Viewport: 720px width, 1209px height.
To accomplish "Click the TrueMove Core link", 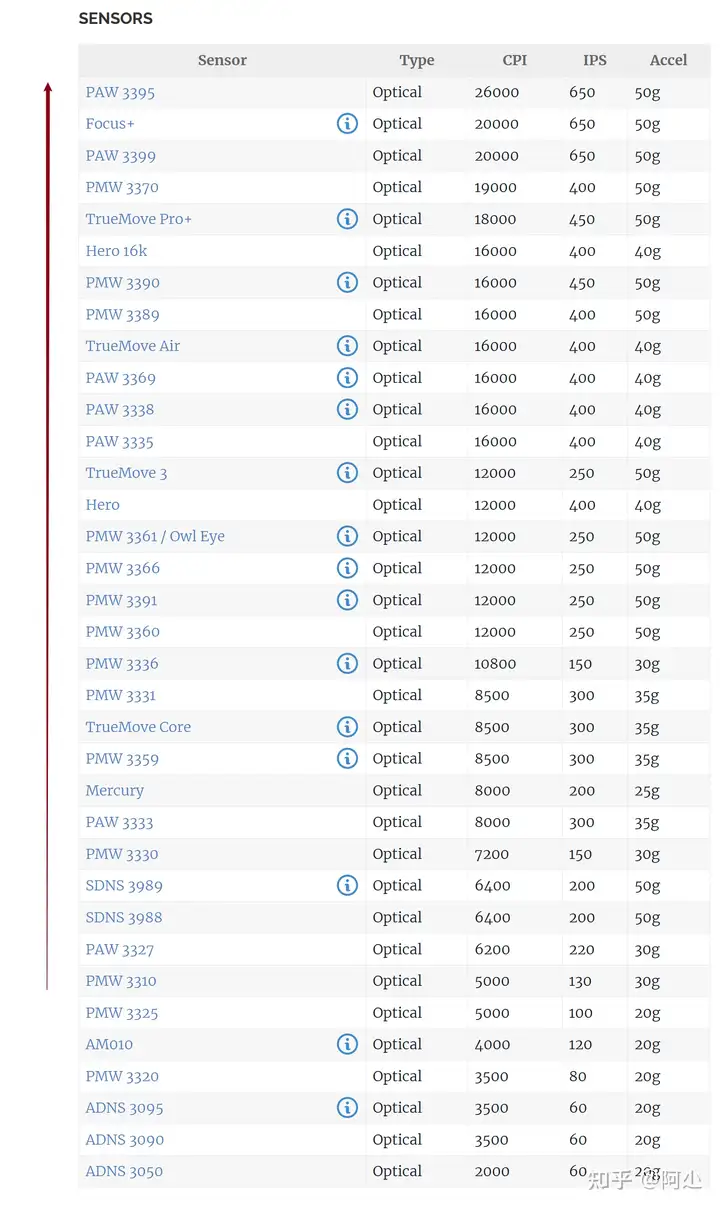I will click(138, 727).
